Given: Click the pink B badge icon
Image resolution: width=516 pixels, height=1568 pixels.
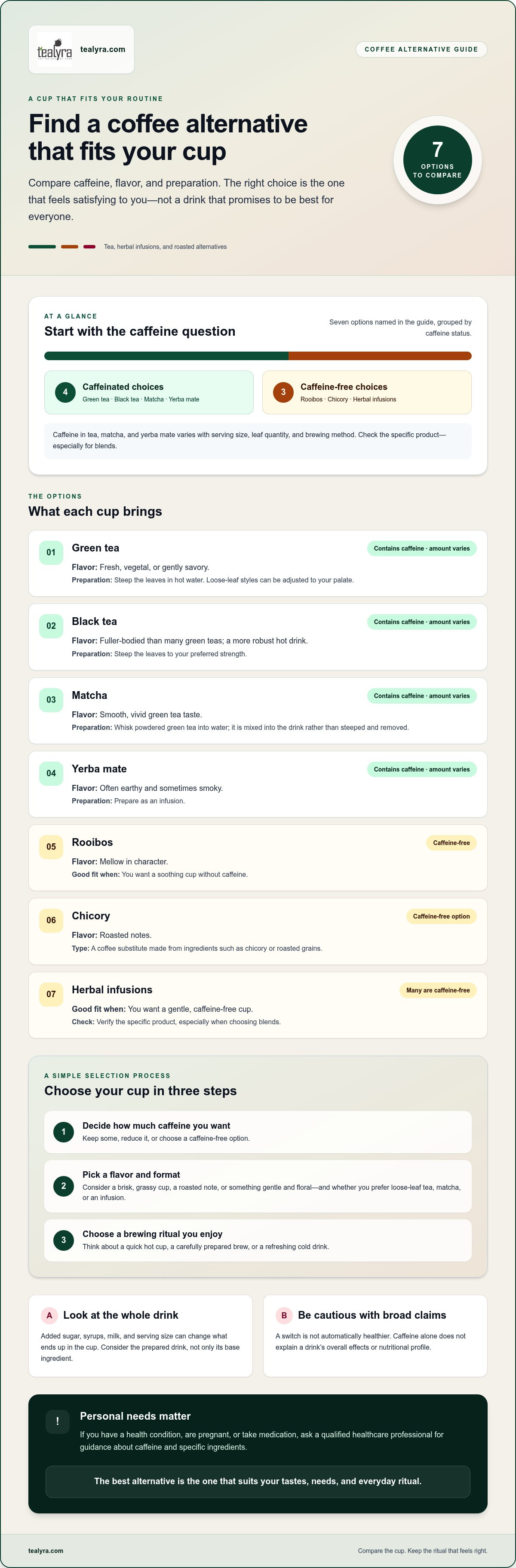Looking at the screenshot, I should pyautogui.click(x=284, y=1315).
